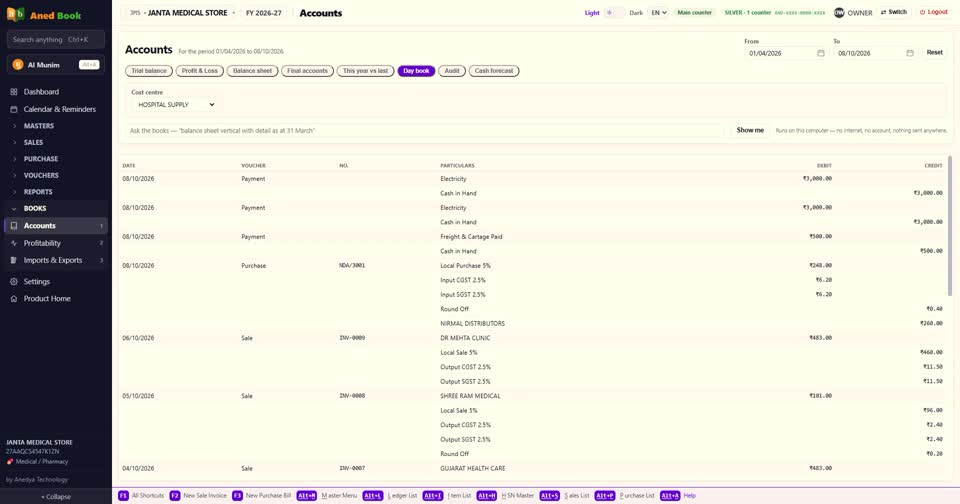This screenshot has height=504, width=960.
Task: Open the Cost centre HOSPITAL SUPPLY dropdown
Action: [175, 105]
